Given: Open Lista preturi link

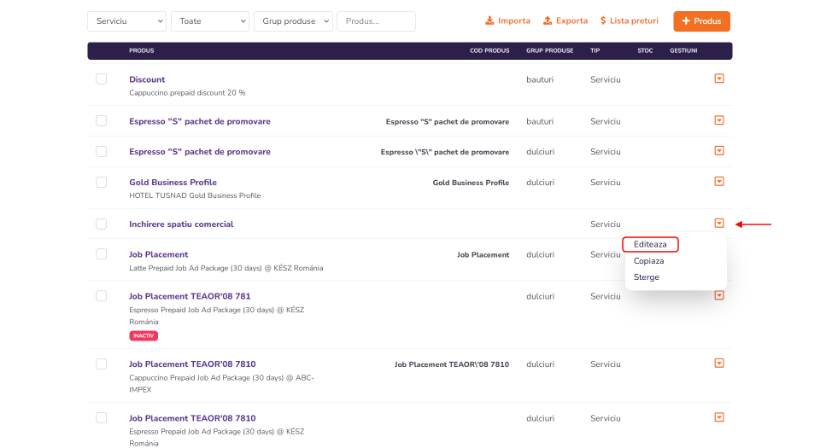Looking at the screenshot, I should coord(630,21).
